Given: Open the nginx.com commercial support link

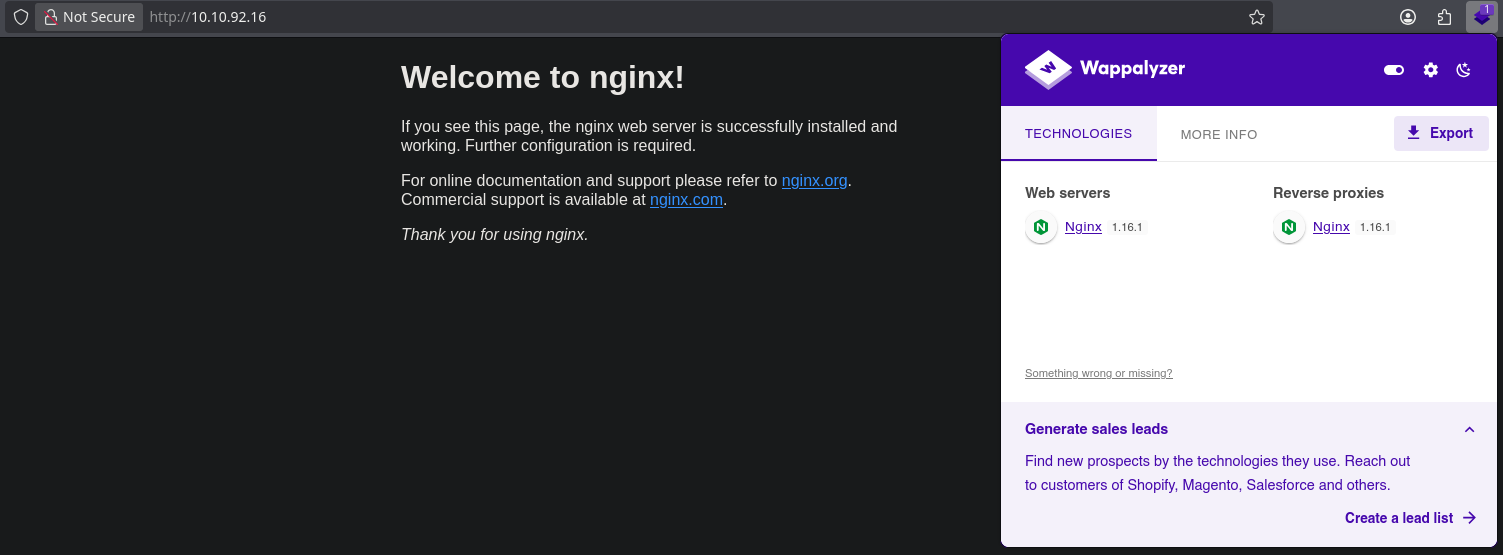Looking at the screenshot, I should click(x=686, y=199).
